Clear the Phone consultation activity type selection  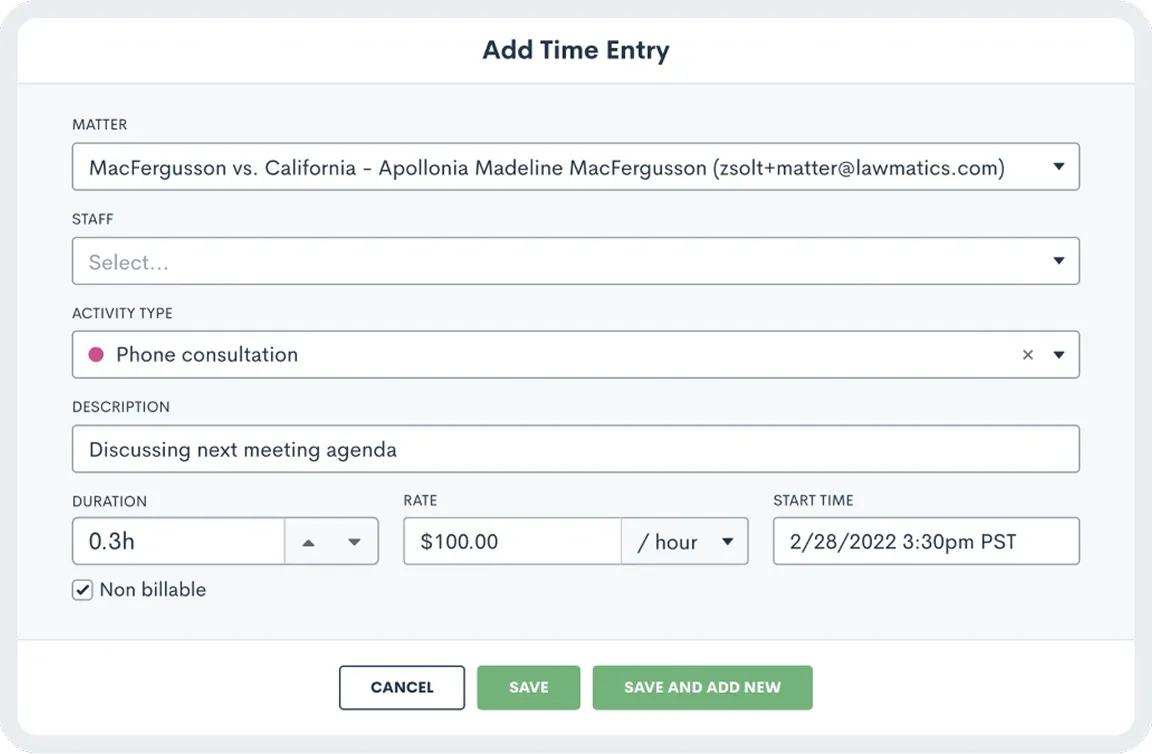pyautogui.click(x=1027, y=354)
